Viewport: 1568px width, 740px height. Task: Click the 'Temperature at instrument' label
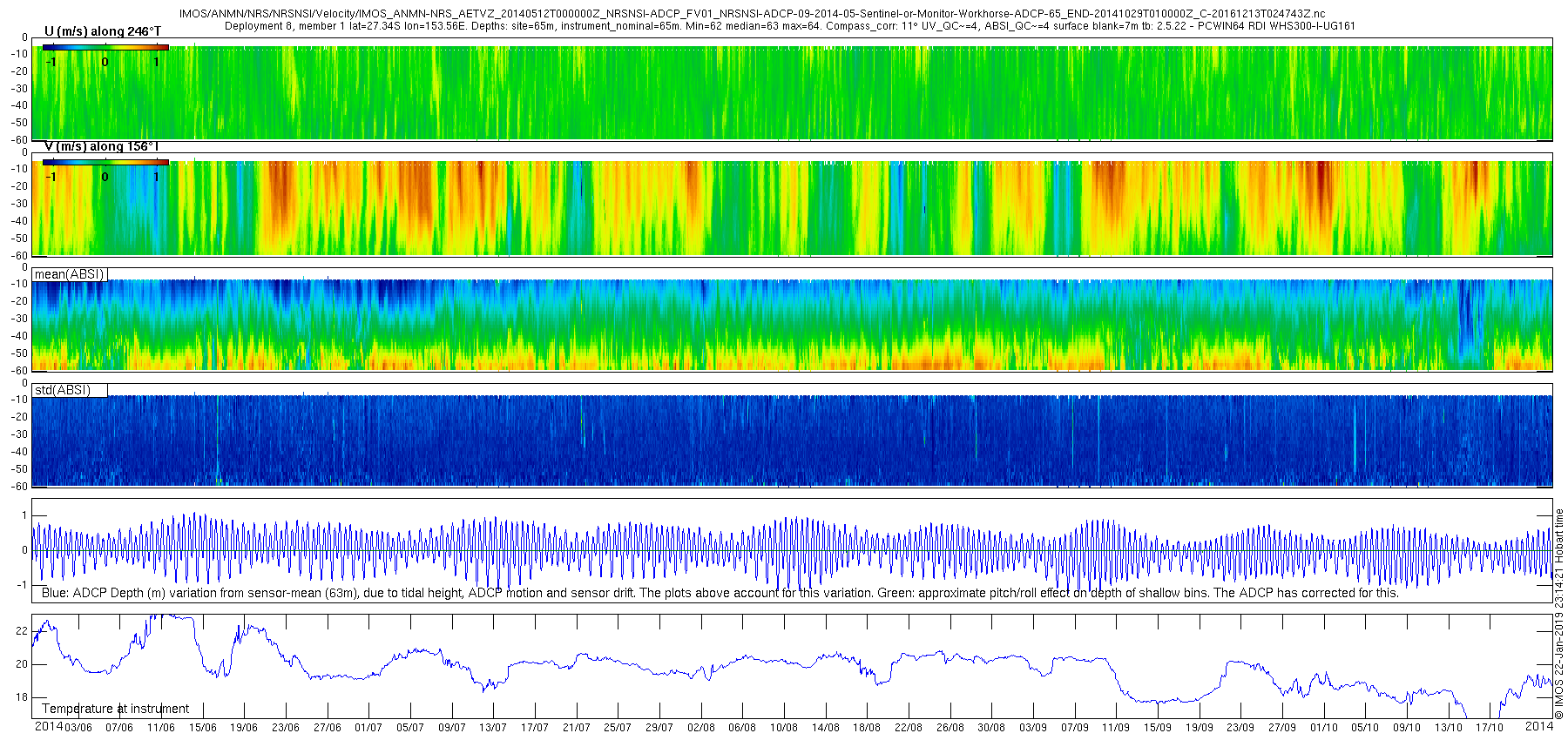coord(115,709)
